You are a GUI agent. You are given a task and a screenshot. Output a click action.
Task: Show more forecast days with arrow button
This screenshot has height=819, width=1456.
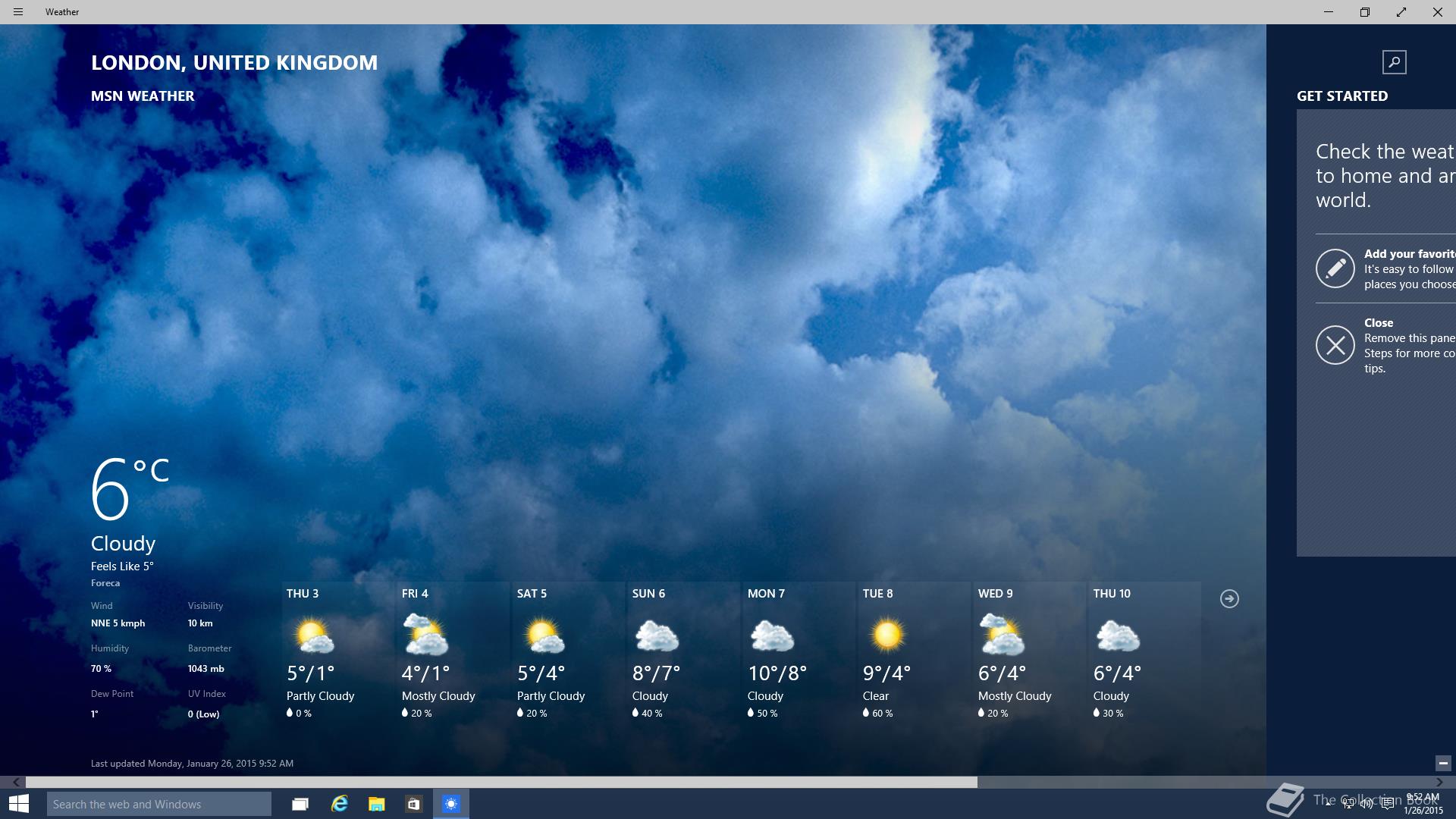click(1229, 599)
